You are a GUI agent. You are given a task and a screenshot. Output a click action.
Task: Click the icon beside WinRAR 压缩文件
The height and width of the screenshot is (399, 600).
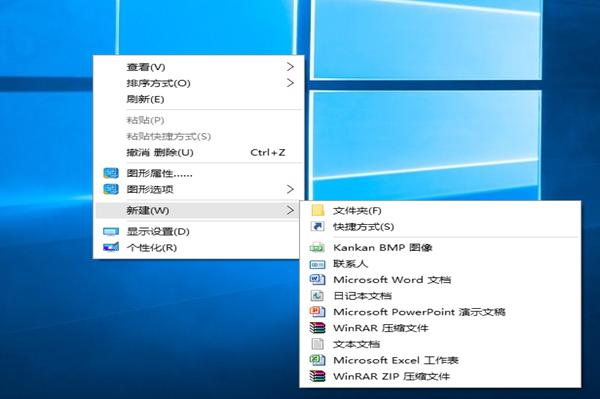[318, 328]
